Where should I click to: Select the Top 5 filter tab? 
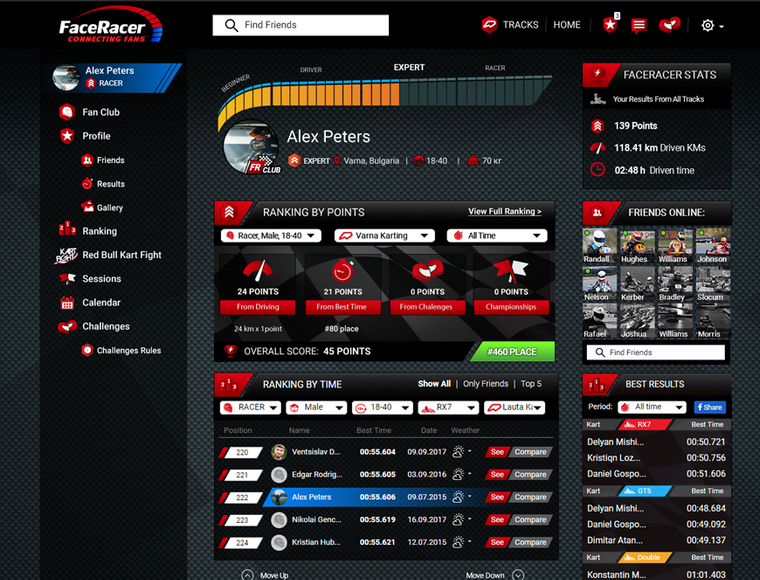[x=531, y=384]
